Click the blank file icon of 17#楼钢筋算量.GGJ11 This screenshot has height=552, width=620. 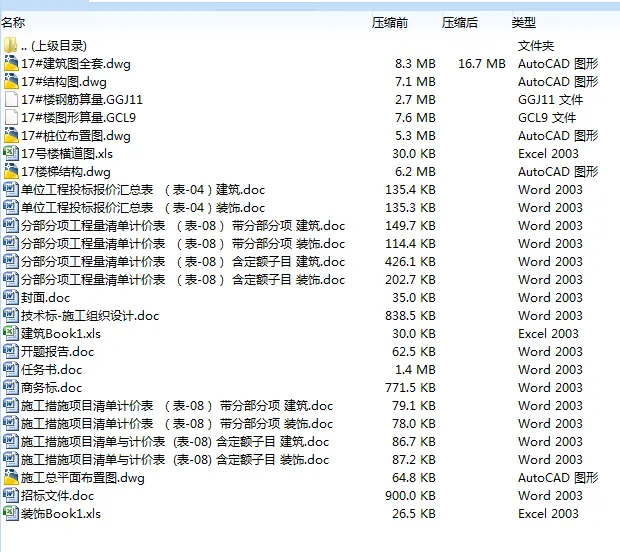11,99
